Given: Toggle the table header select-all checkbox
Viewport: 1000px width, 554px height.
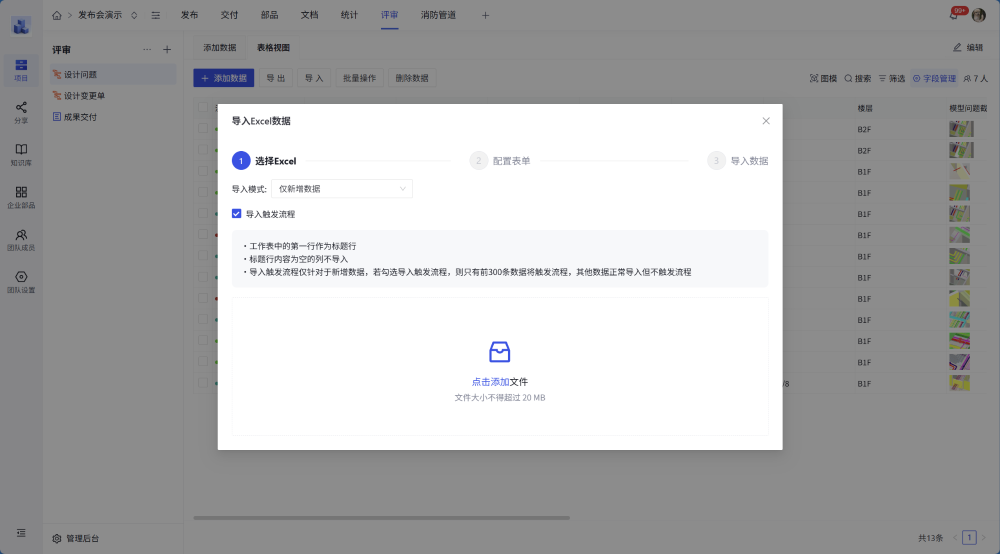Looking at the screenshot, I should 202,107.
